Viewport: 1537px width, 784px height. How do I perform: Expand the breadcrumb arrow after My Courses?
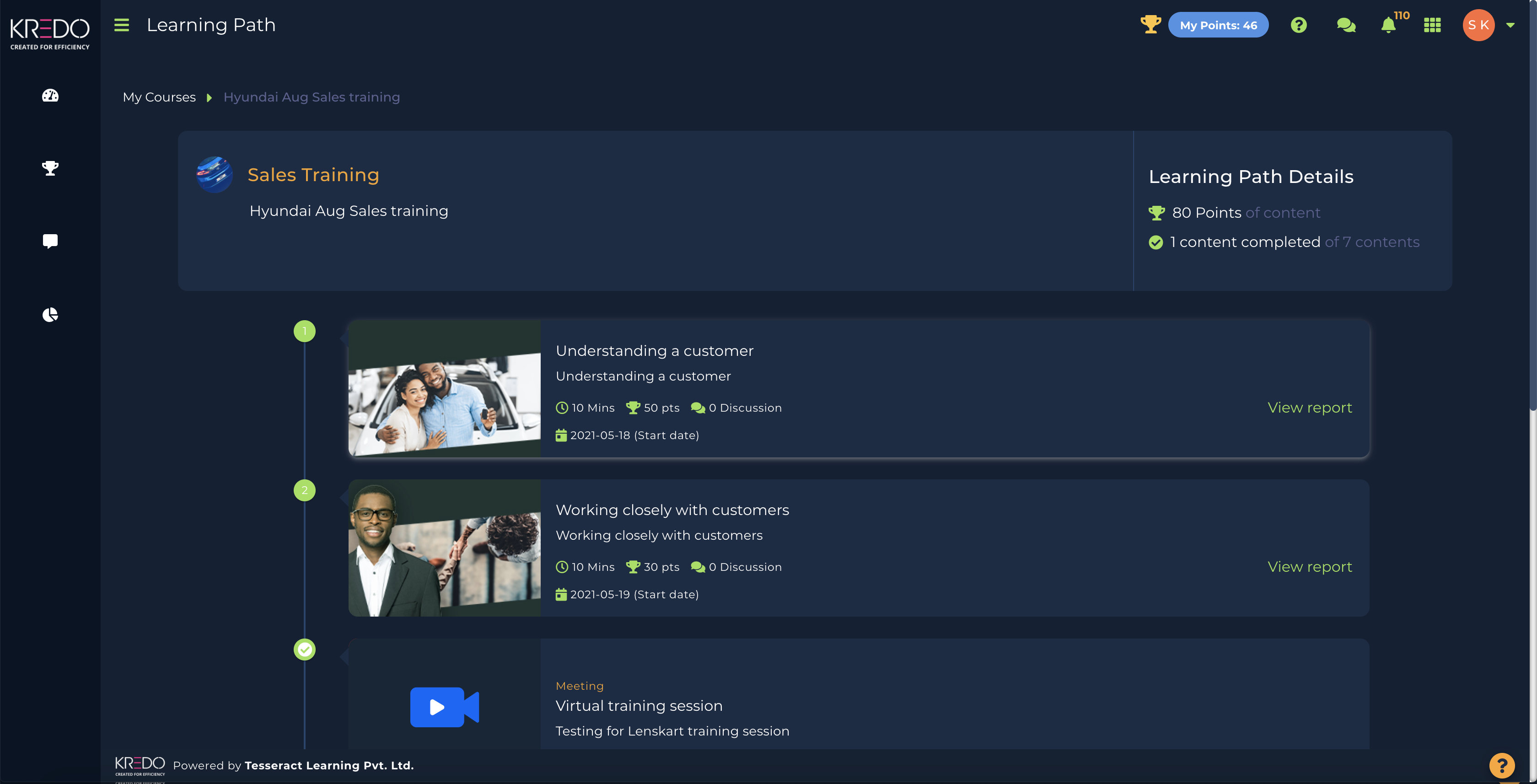tap(209, 97)
